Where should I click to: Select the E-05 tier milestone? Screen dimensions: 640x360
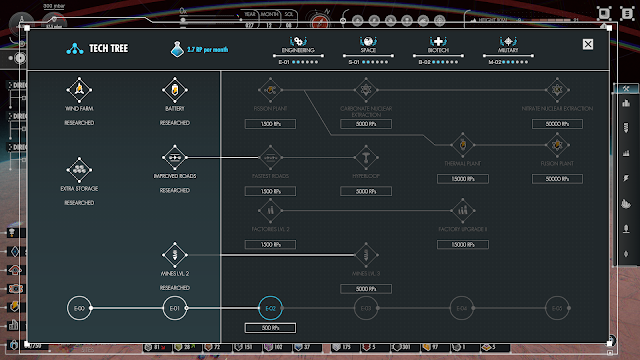point(557,308)
